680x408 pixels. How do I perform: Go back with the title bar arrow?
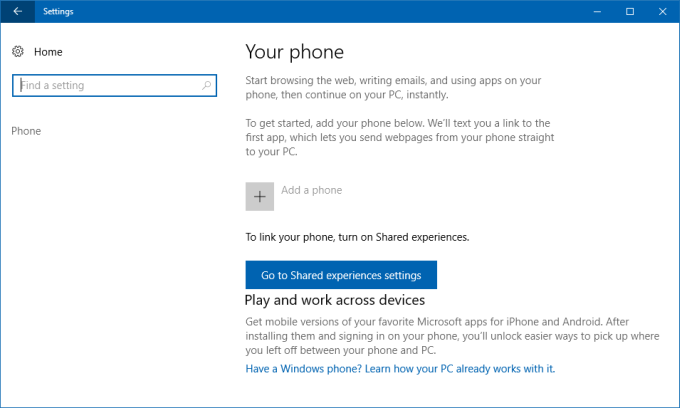click(x=17, y=11)
